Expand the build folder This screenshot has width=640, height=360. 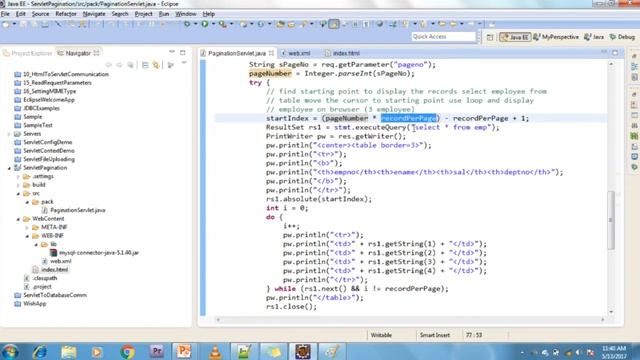pos(18,185)
